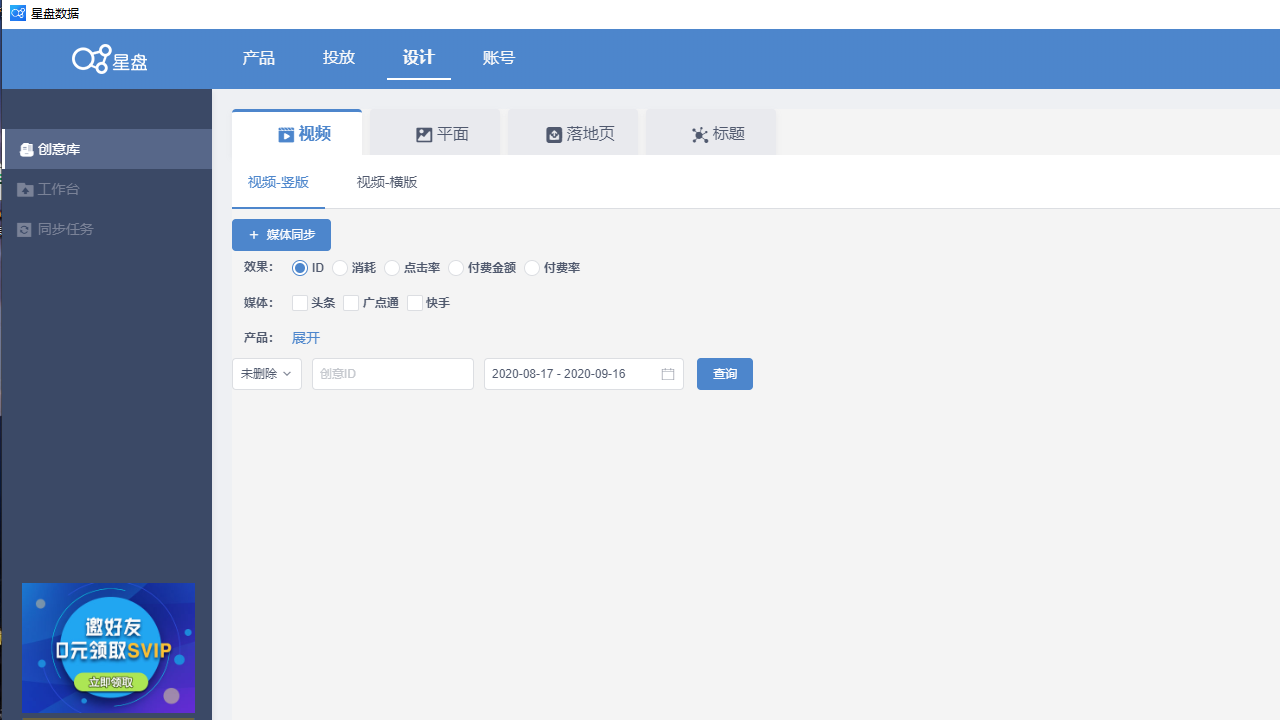Click inside the 创意ID input field
The image size is (1280, 720).
[x=392, y=374]
